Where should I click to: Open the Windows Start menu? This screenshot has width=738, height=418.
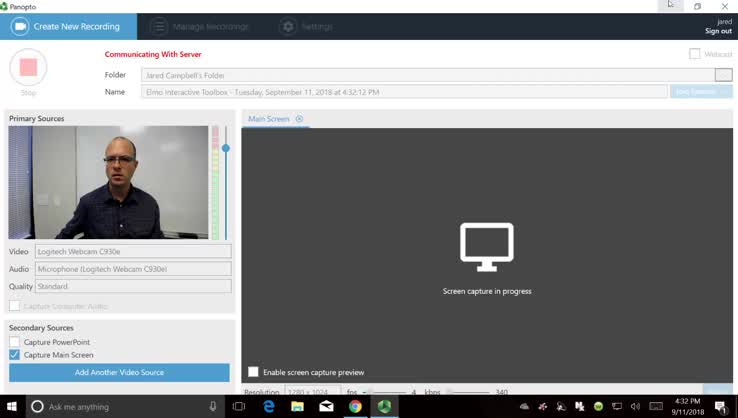[x=11, y=406]
